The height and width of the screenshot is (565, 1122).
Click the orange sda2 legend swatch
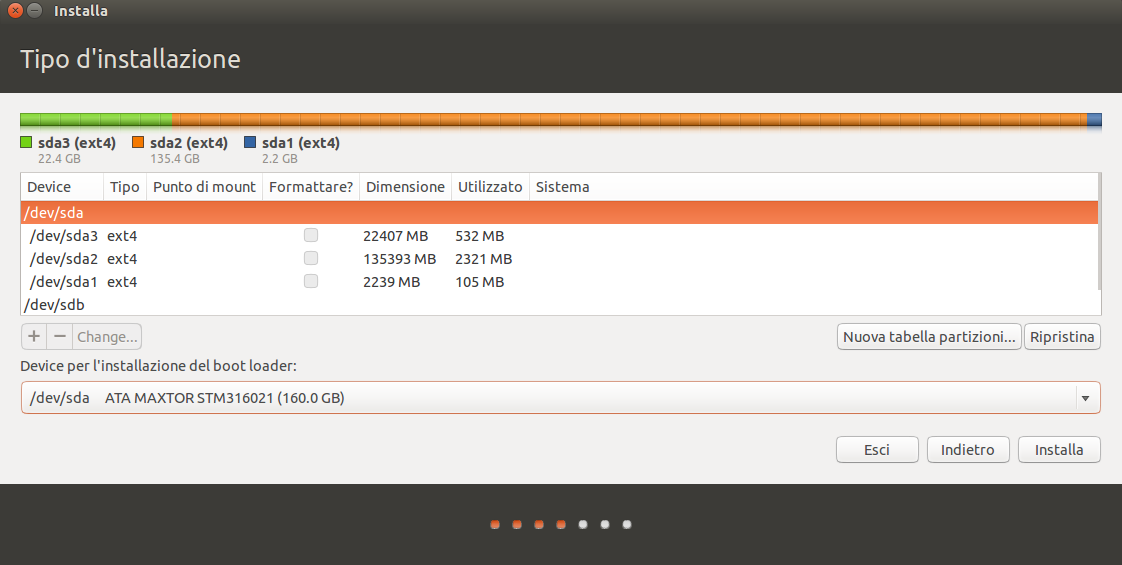(x=138, y=142)
